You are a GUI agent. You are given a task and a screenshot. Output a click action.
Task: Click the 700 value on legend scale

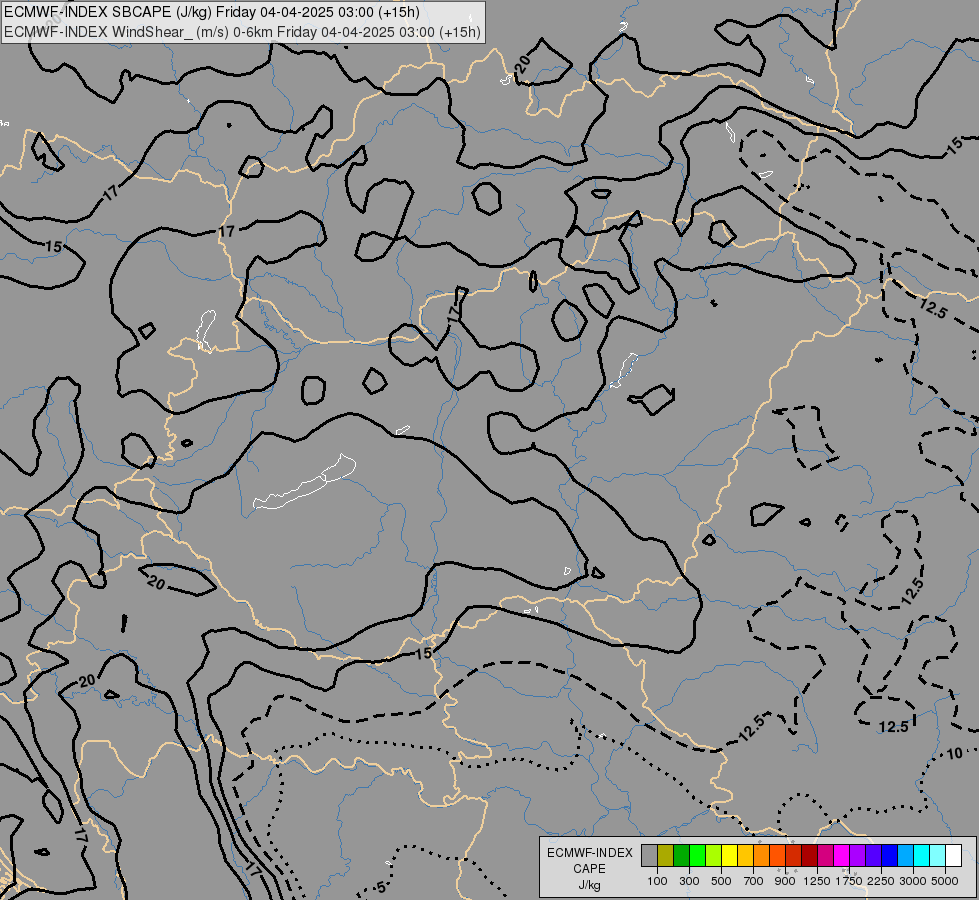(754, 881)
